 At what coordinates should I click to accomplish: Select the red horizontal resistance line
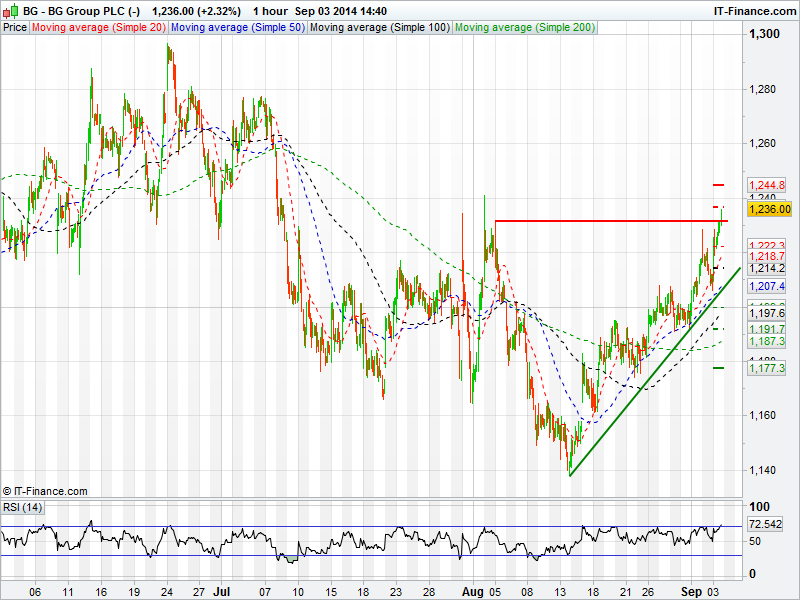pos(600,220)
